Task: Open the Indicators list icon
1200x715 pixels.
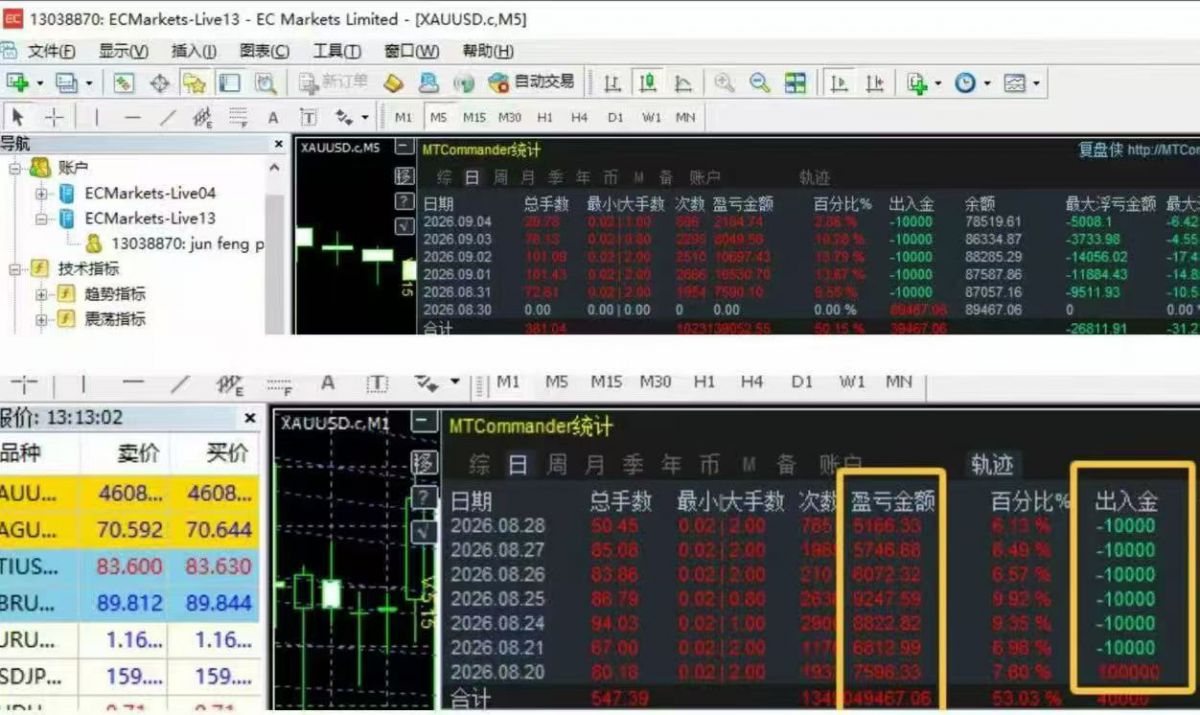Action: coord(917,83)
